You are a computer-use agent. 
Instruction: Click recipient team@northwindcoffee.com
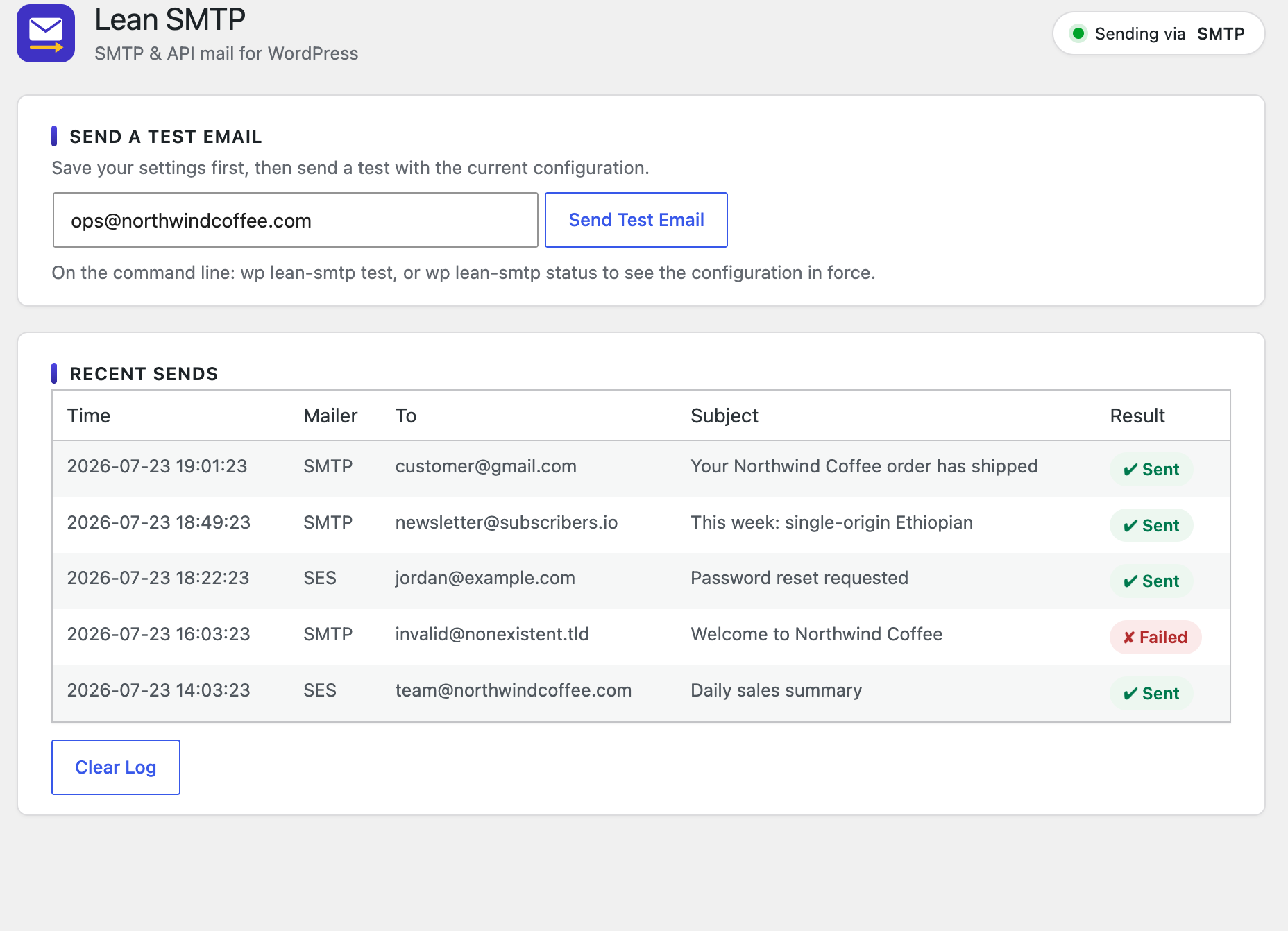[514, 690]
